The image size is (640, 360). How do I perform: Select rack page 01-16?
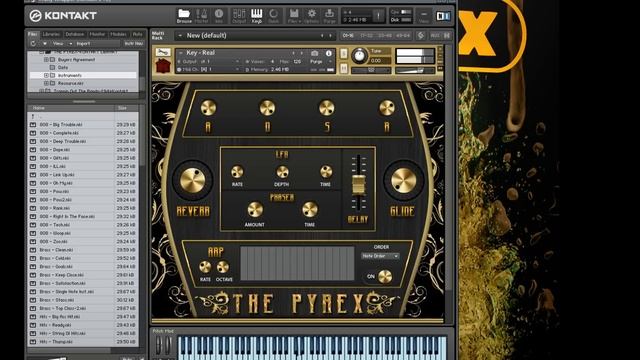pyautogui.click(x=348, y=36)
